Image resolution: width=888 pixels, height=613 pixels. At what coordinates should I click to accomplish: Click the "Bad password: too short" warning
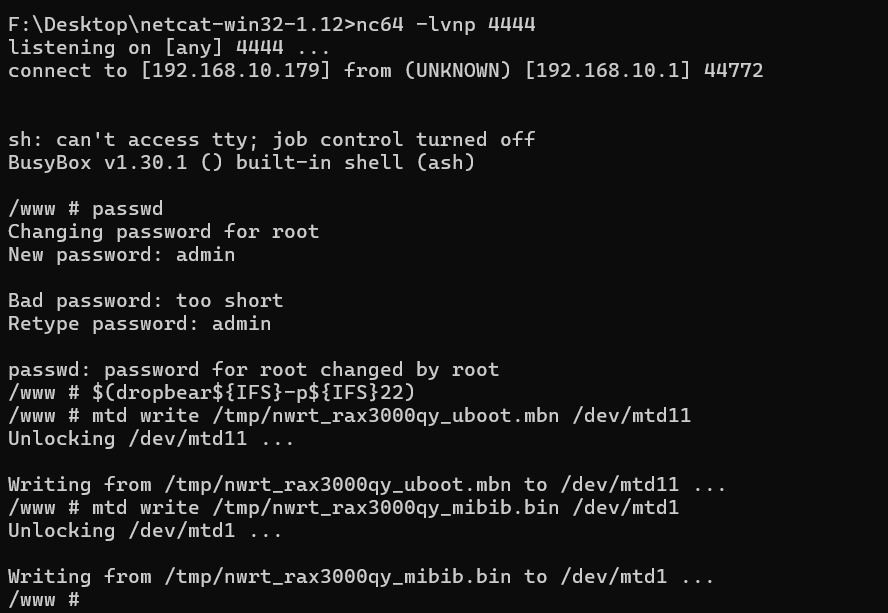[x=145, y=300]
